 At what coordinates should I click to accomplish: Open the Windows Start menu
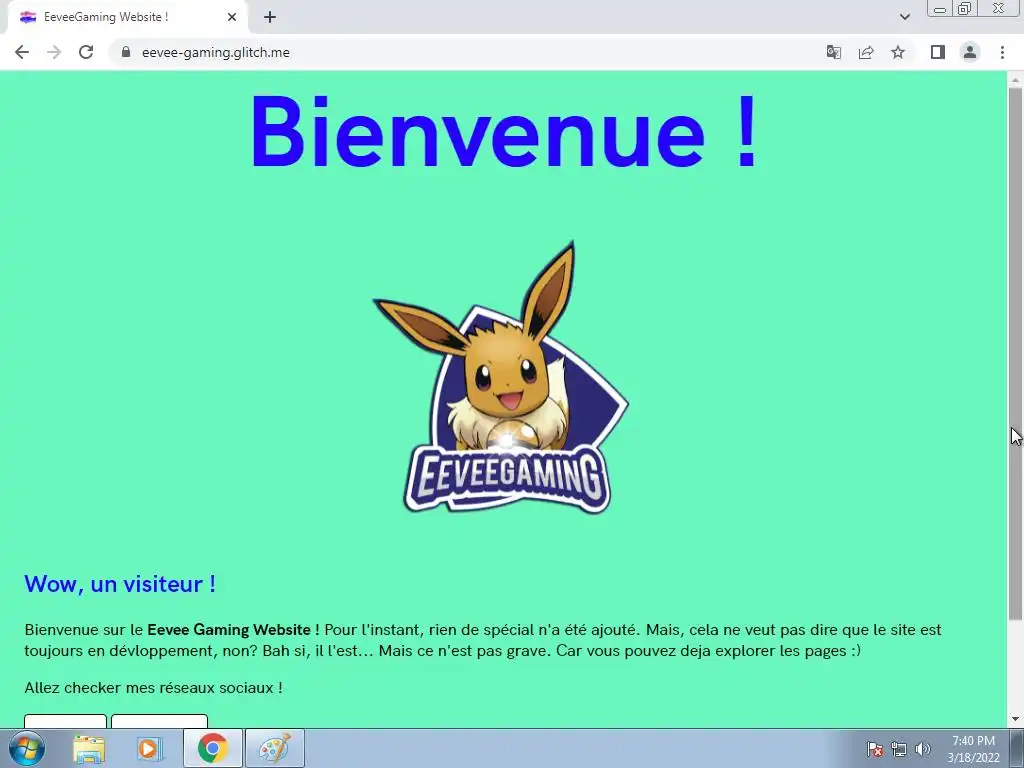[27, 748]
